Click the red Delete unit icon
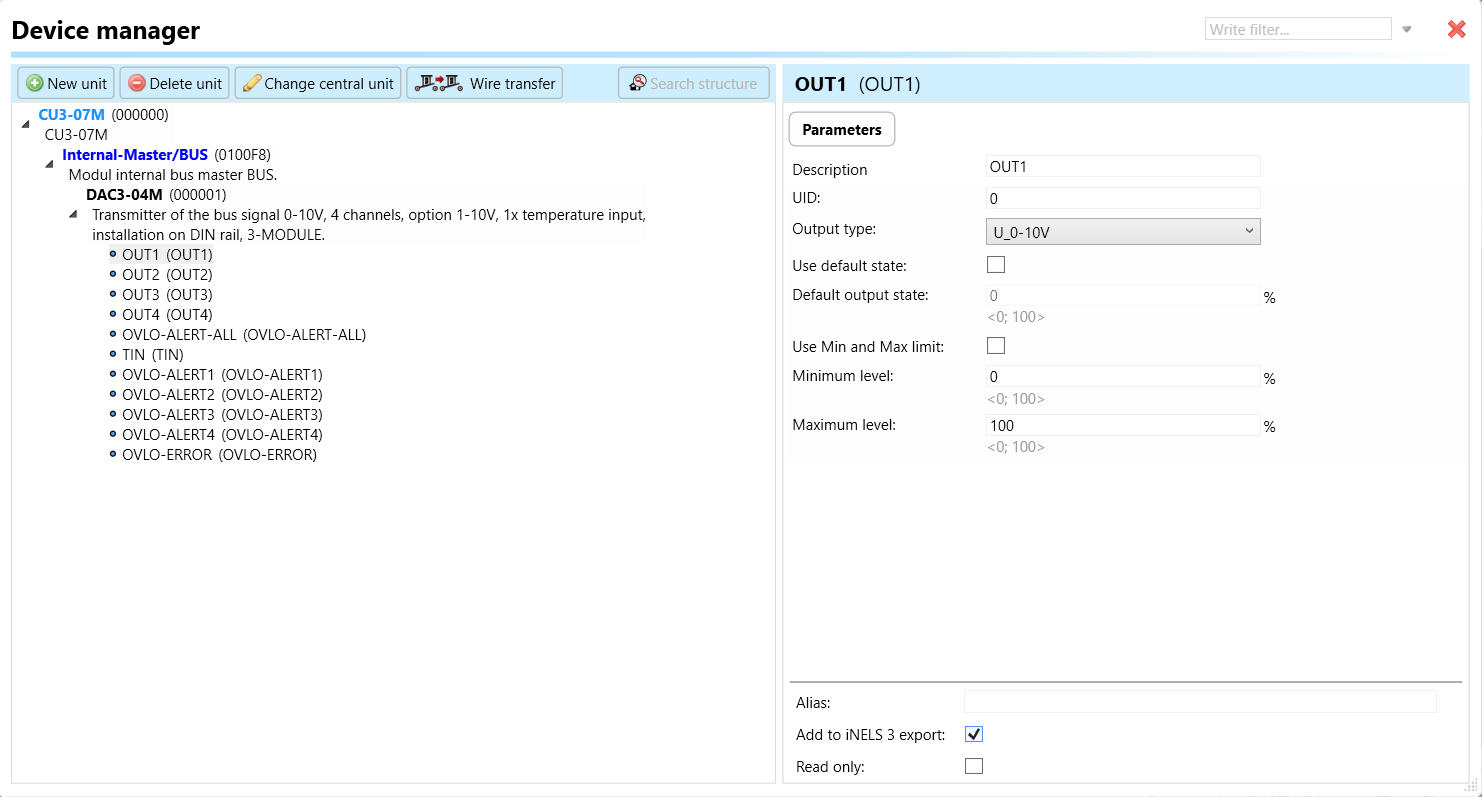 pos(137,84)
